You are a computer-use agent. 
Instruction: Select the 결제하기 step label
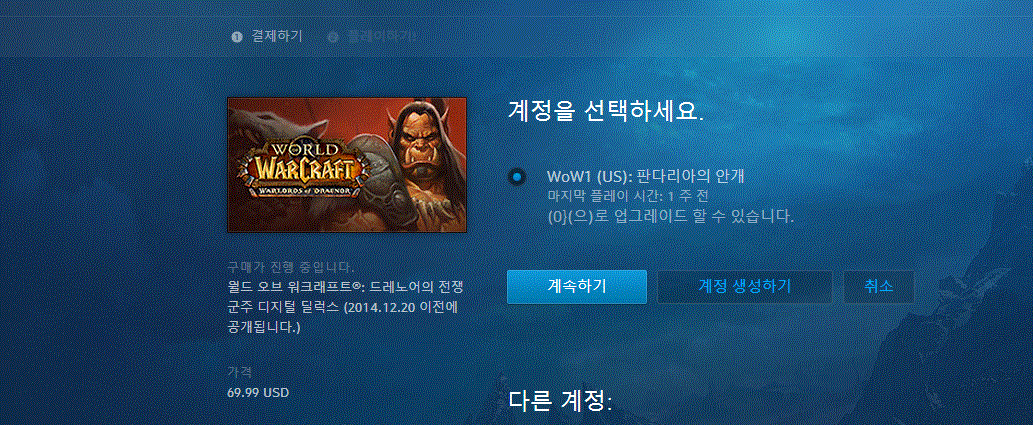(x=277, y=36)
